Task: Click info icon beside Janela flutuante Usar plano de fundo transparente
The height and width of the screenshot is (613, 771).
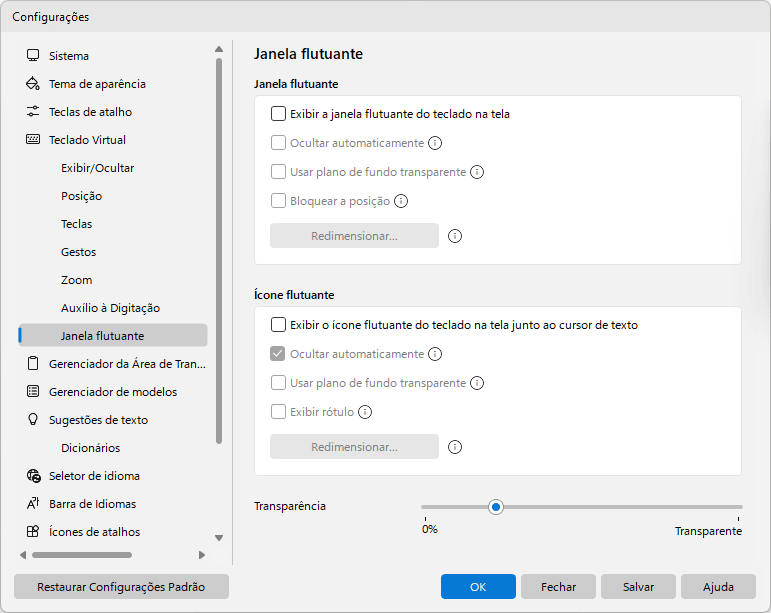Action: 477,172
